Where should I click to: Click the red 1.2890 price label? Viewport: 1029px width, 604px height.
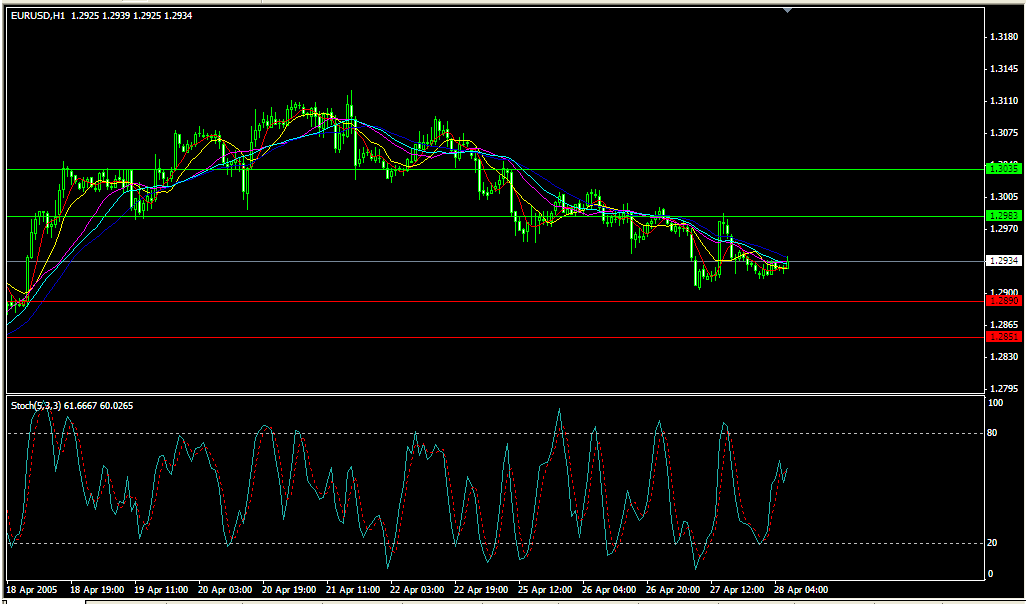pyautogui.click(x=1003, y=301)
